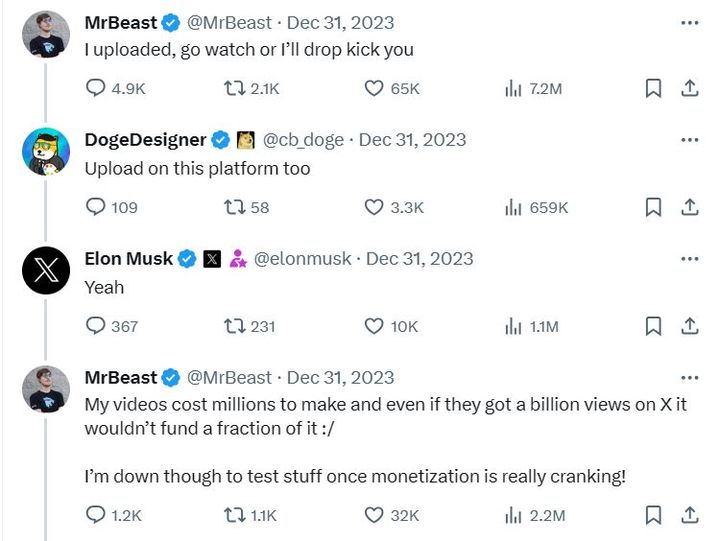
Task: Bookmark MrBeast's first tweet
Action: (x=653, y=88)
